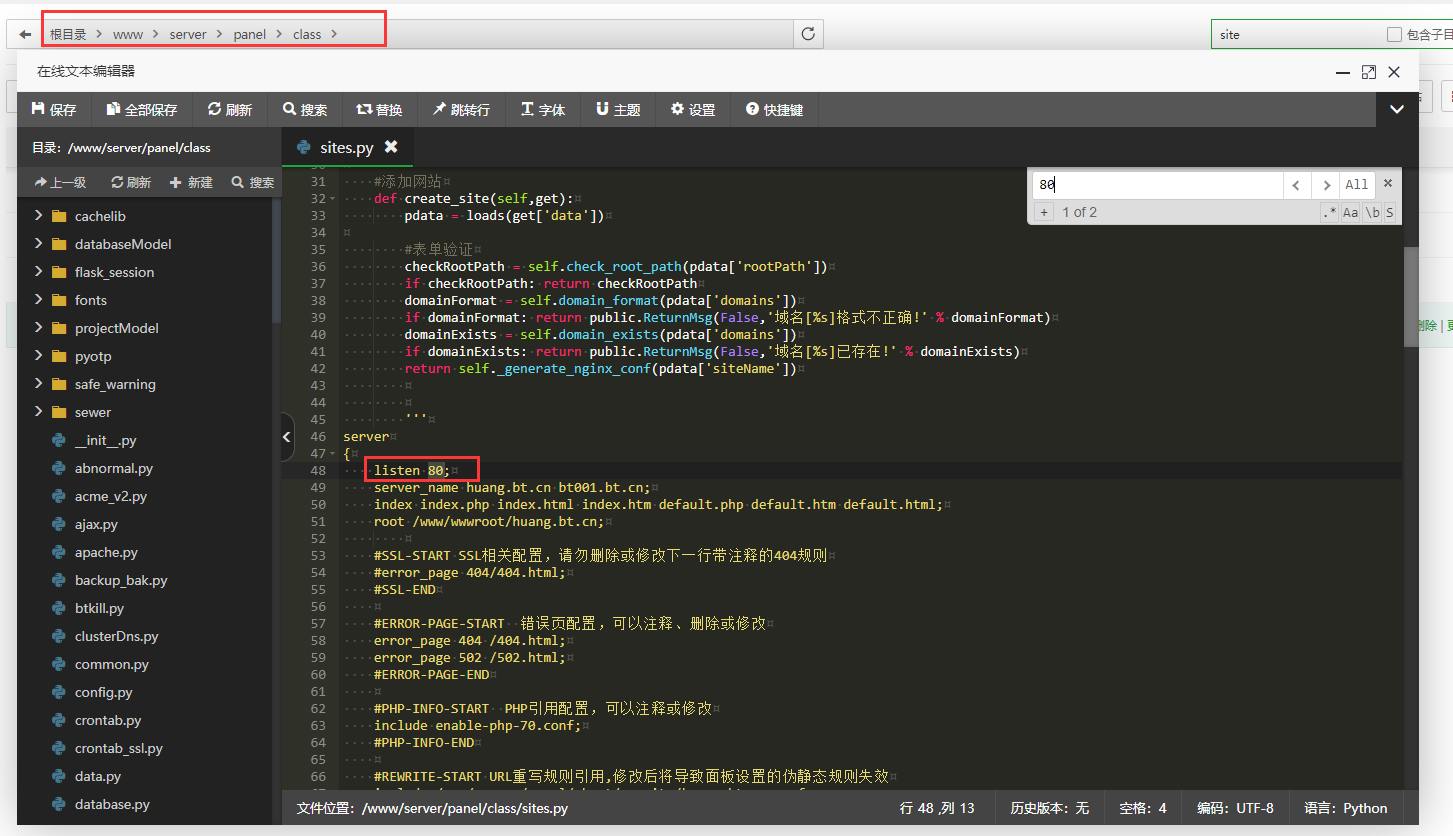
Task: Click 历史版本: 无 in the status bar
Action: (x=1049, y=808)
